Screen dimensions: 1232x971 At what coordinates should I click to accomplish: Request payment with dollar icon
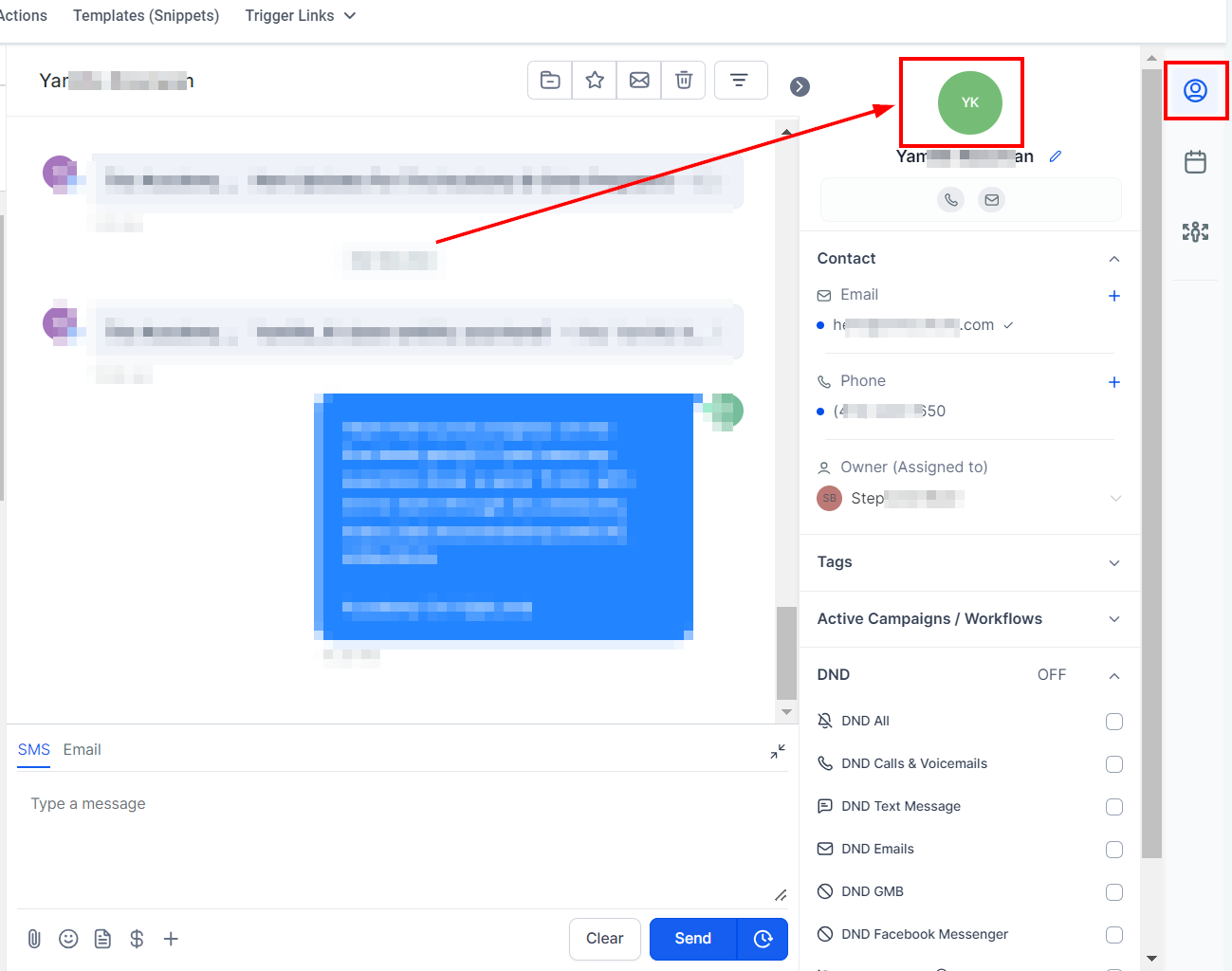tap(137, 939)
